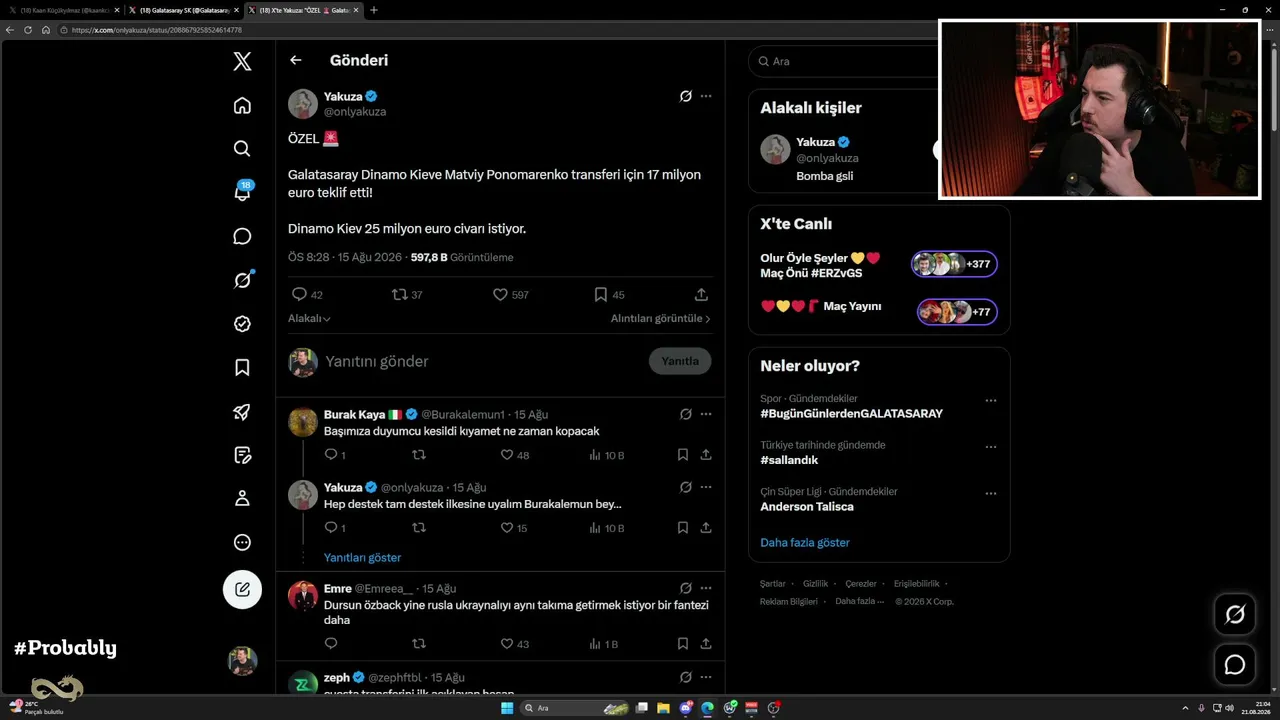1280x720 pixels.
Task: Reply to Emre's comment
Action: pos(331,644)
